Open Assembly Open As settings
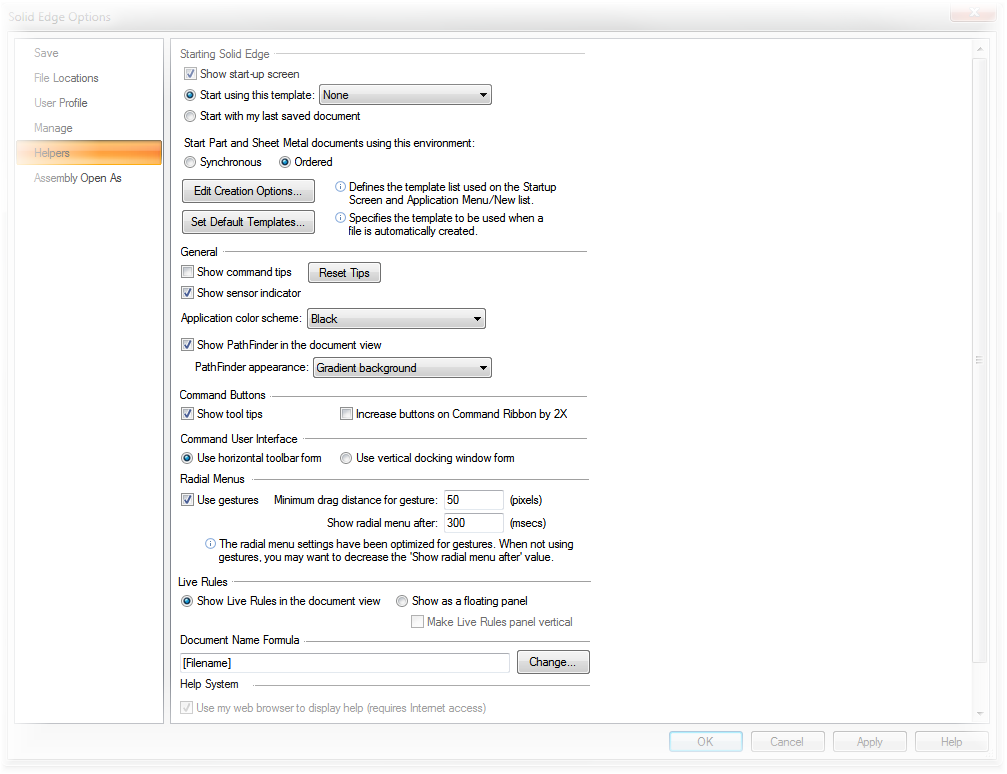 point(78,178)
